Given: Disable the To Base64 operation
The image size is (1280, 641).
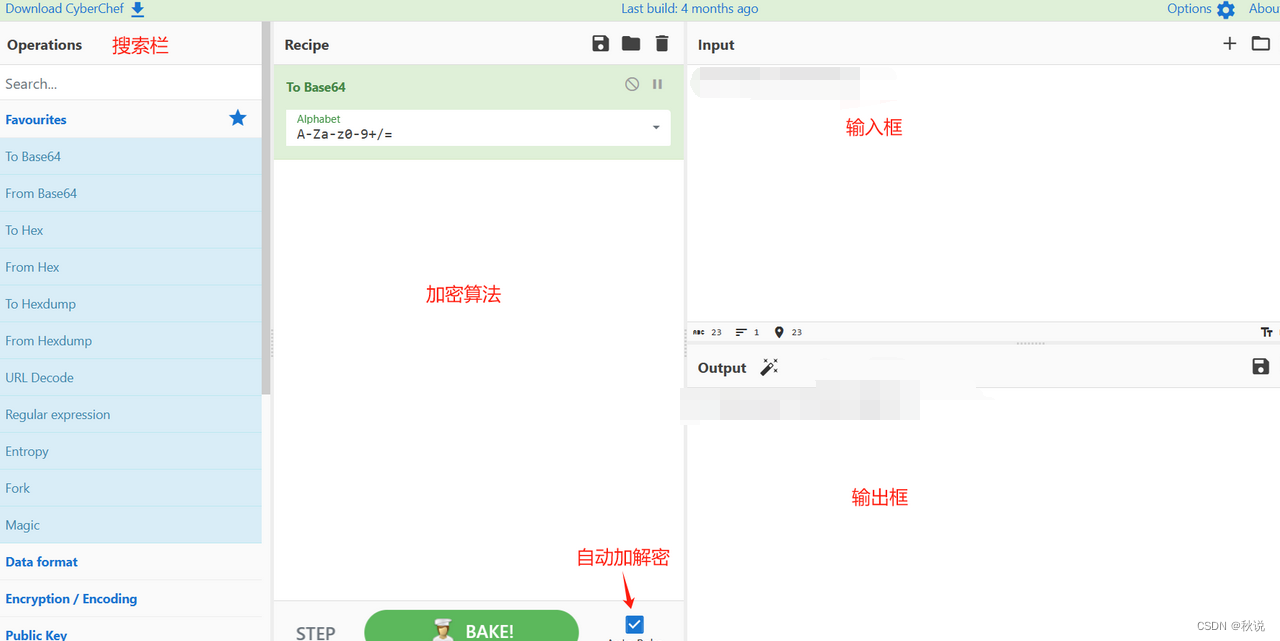Looking at the screenshot, I should [x=631, y=84].
